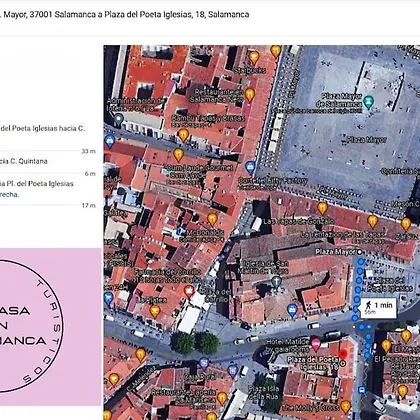The width and height of the screenshot is (420, 420).
Task: Select the route step toward C. Quintana
Action: point(48,162)
